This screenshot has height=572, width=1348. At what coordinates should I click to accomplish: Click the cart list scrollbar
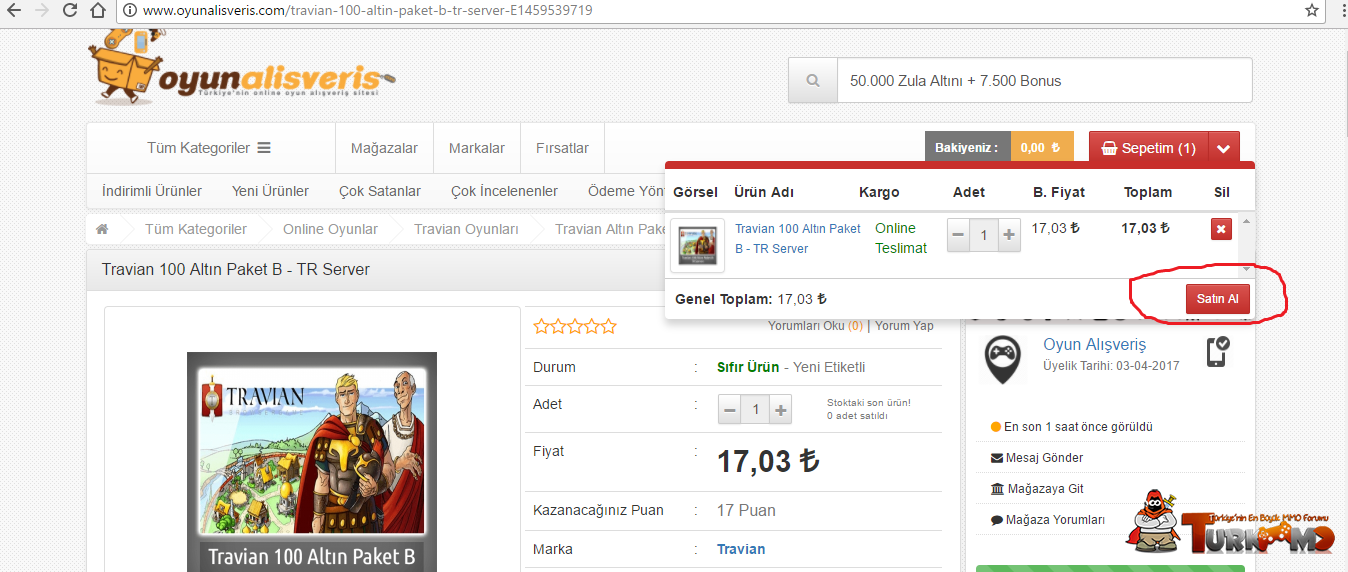(1245, 245)
